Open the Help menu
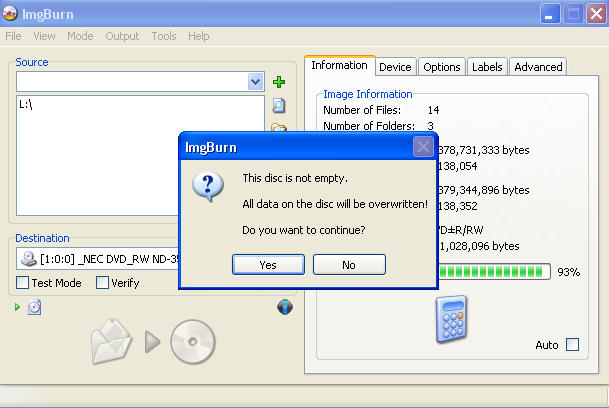 point(198,36)
